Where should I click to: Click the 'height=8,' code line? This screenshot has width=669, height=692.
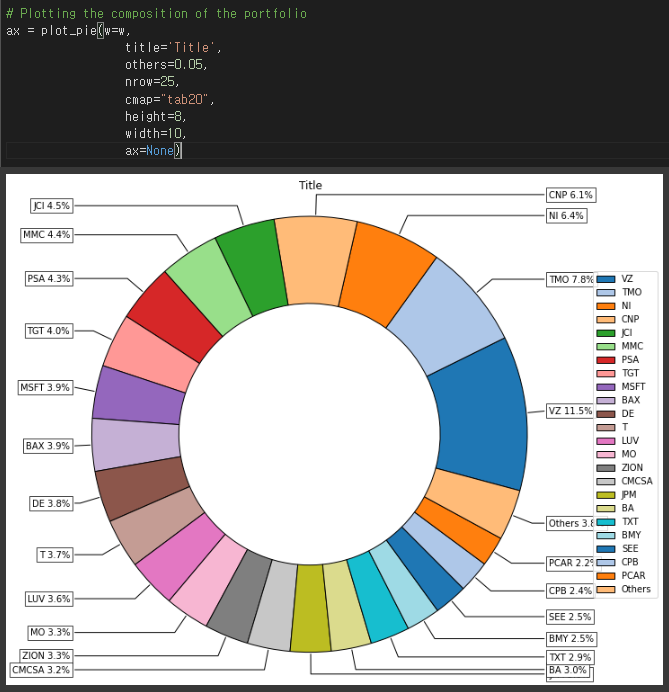tap(156, 117)
